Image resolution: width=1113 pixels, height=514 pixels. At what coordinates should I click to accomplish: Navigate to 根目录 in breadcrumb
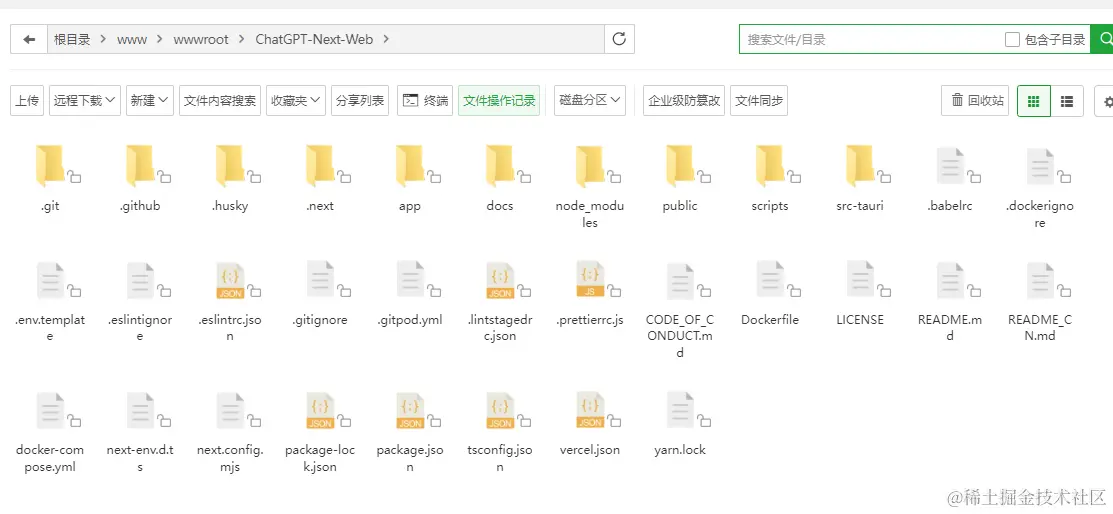pos(72,40)
